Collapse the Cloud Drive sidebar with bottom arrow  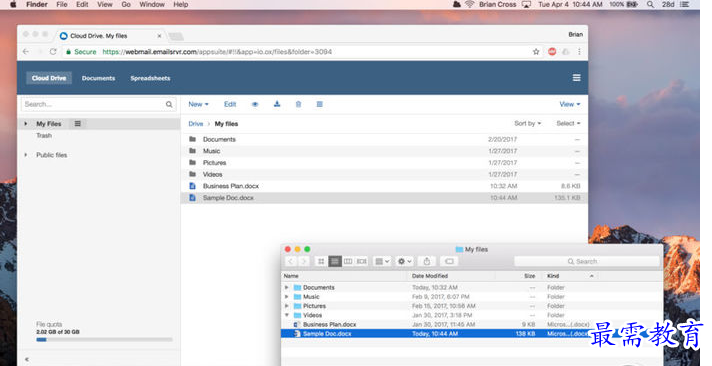27,359
